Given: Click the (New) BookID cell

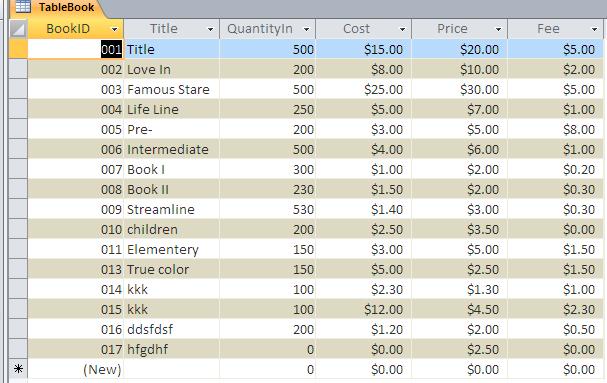Looking at the screenshot, I should 76,369.
